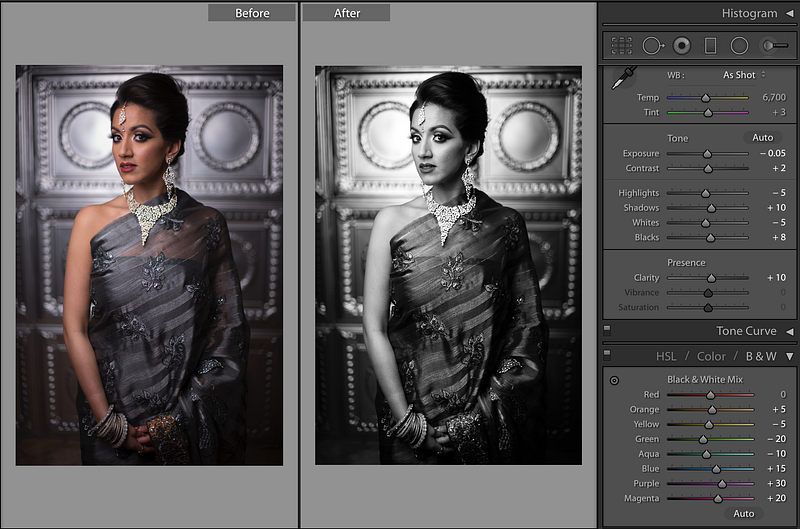
Task: Click the Magenta value +20
Action: [777, 498]
